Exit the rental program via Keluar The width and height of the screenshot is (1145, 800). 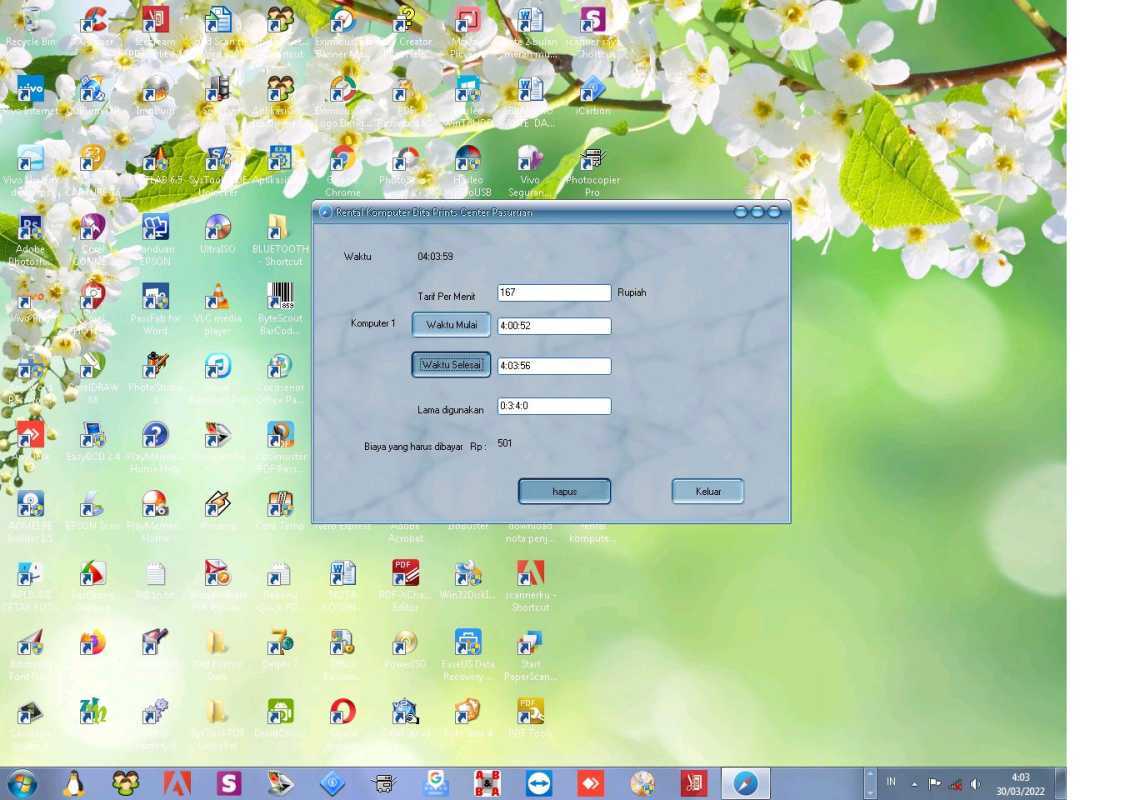click(707, 491)
